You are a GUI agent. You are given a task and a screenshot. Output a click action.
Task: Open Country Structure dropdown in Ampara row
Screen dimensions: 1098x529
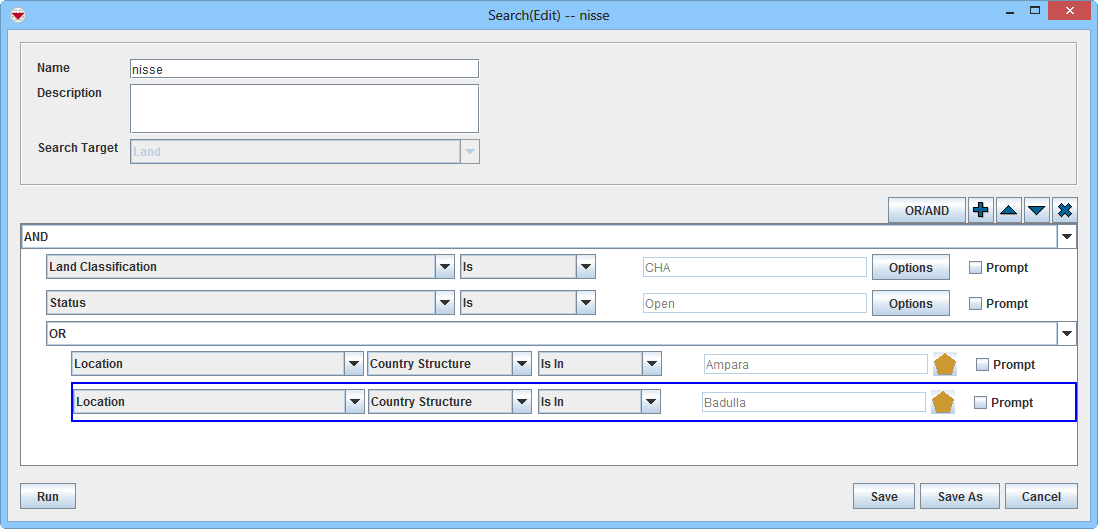coord(521,364)
